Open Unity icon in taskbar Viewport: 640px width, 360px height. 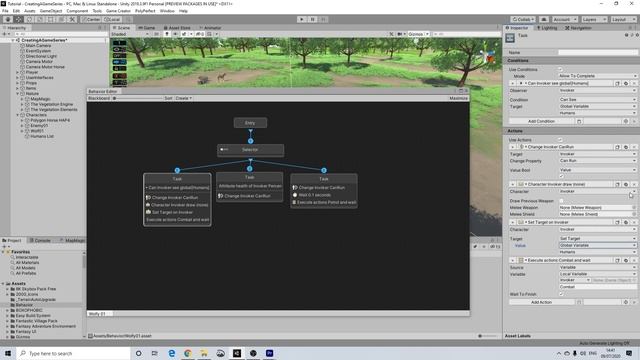point(237,353)
